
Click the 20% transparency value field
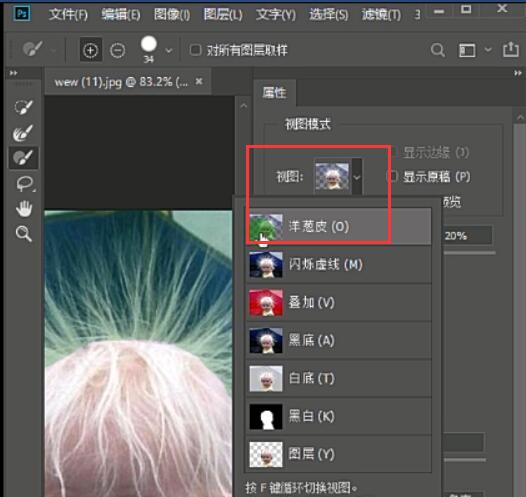[468, 236]
